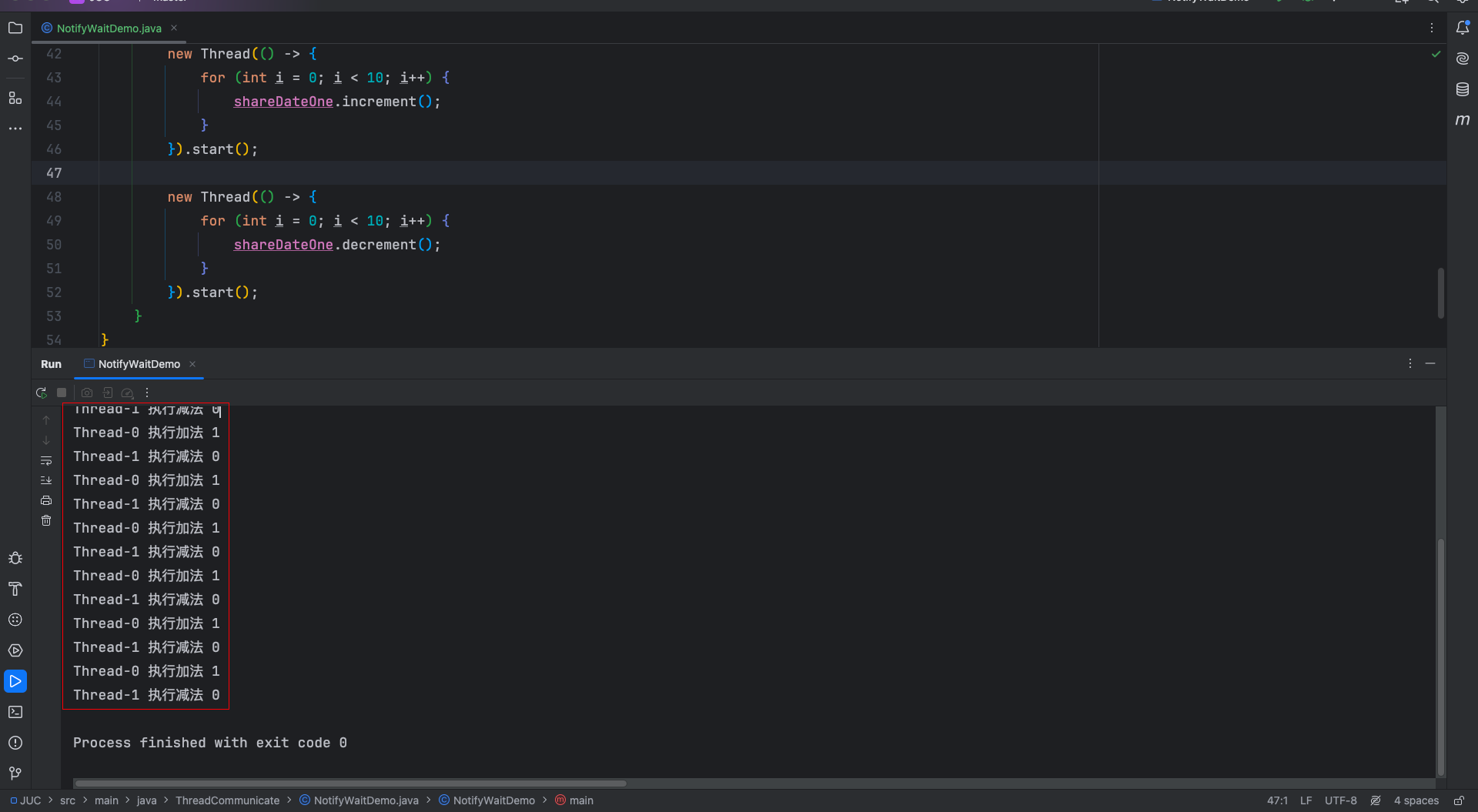Open the Debug tool window bug icon
Viewport: 1478px width, 812px height.
(x=15, y=558)
